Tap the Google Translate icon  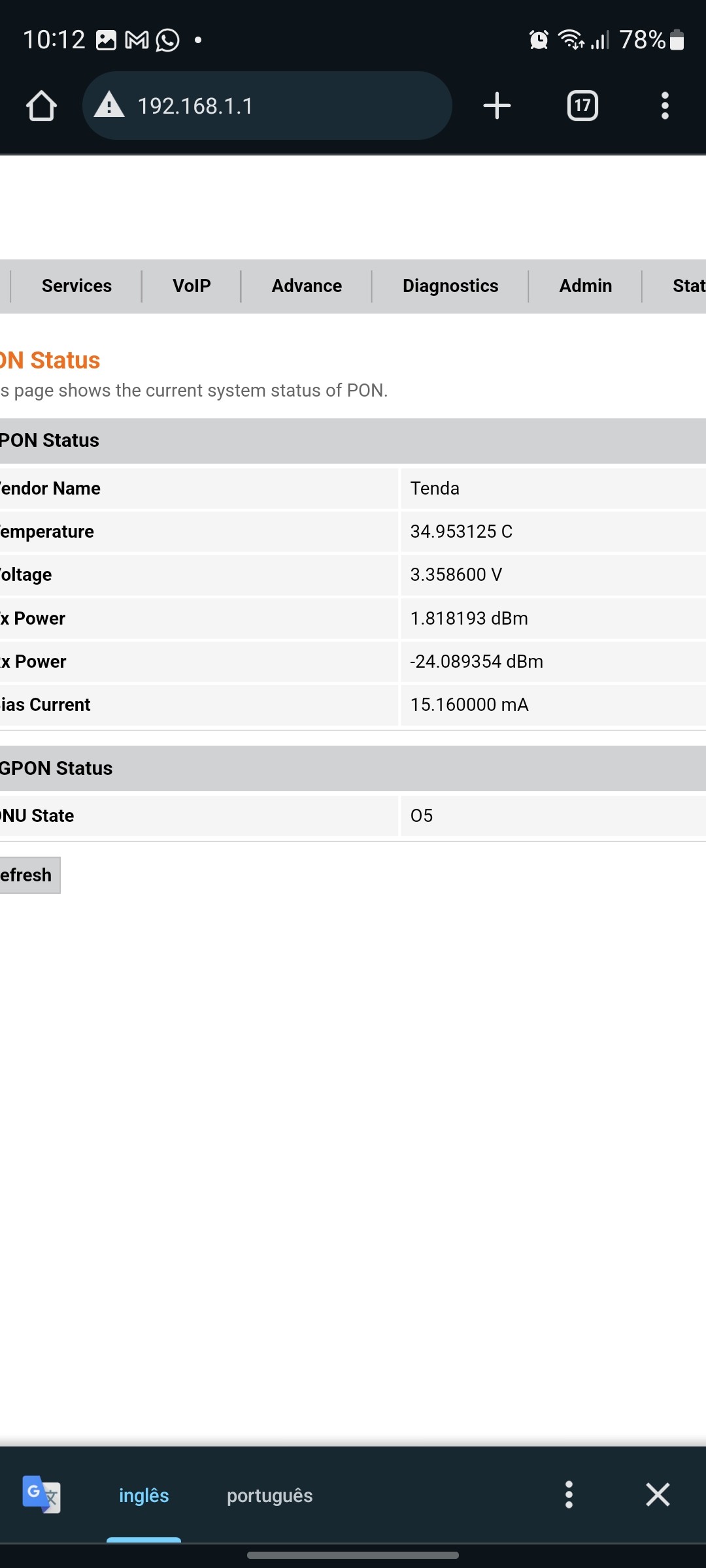pos(41,1494)
